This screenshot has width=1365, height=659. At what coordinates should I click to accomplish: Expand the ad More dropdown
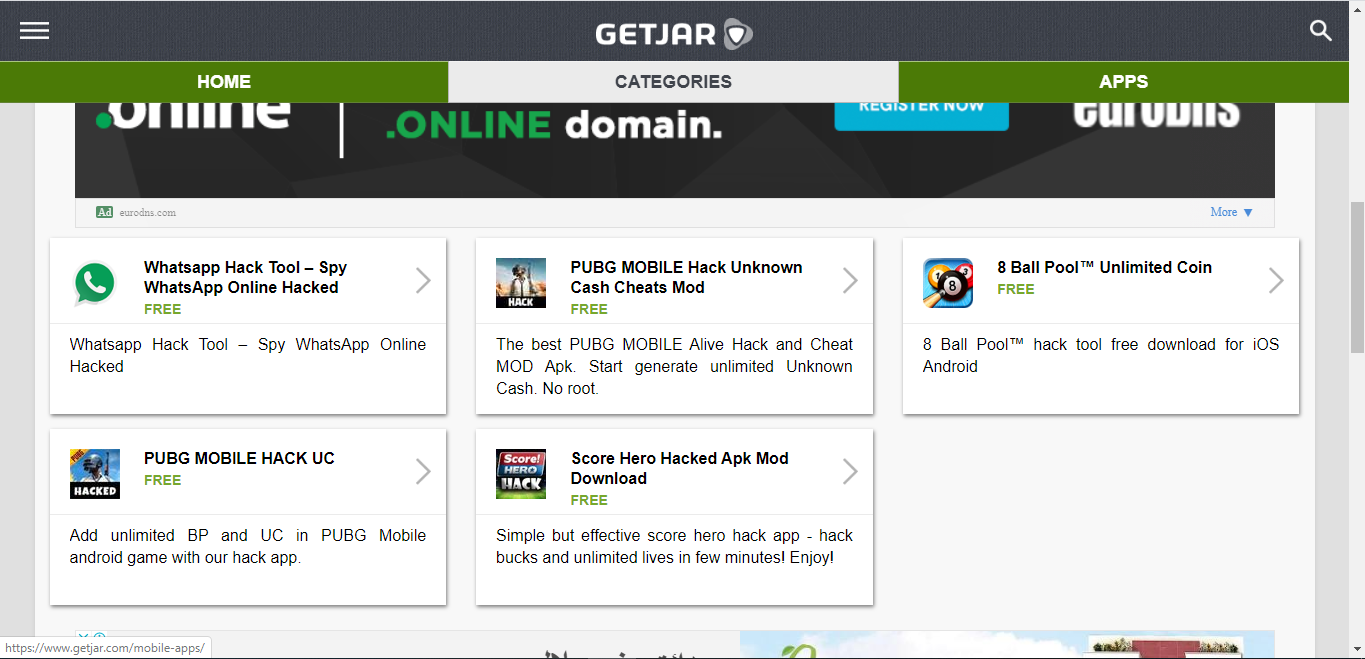[x=1231, y=212]
